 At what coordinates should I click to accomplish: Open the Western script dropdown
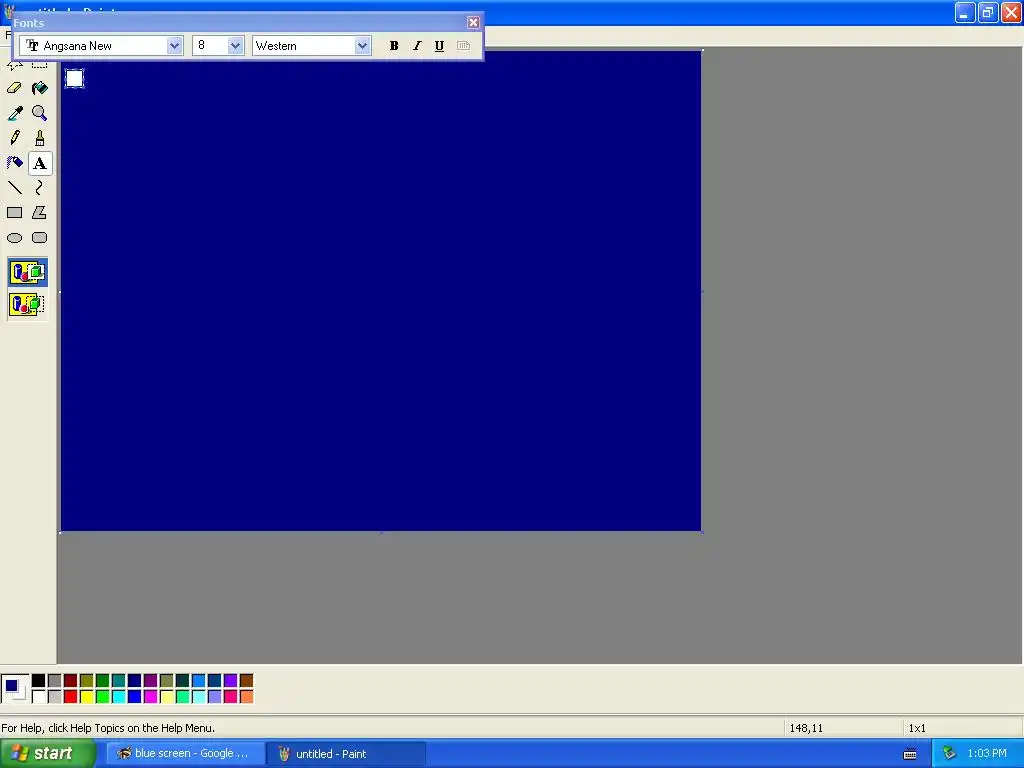(x=362, y=46)
